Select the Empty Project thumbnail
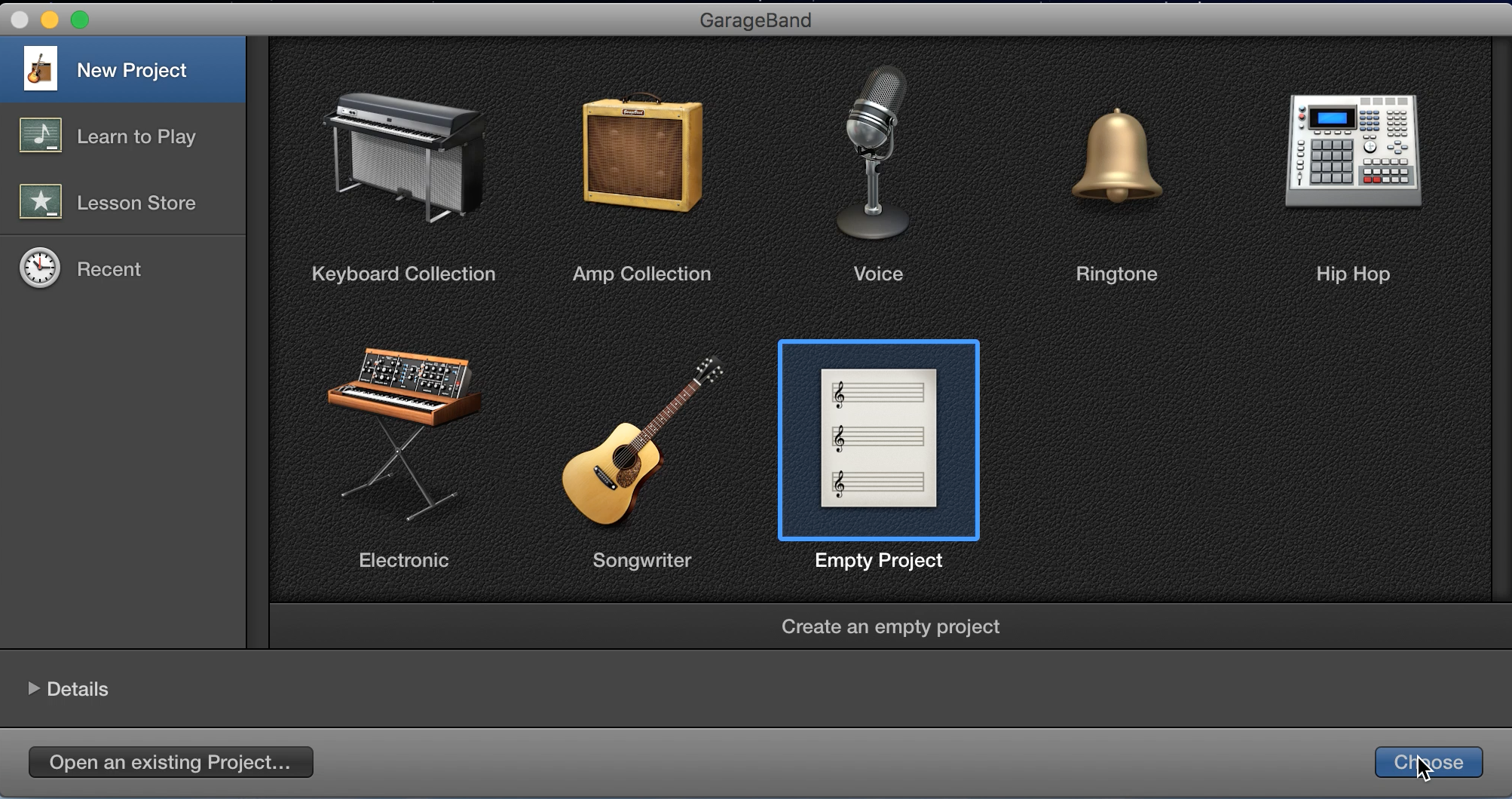 [877, 439]
